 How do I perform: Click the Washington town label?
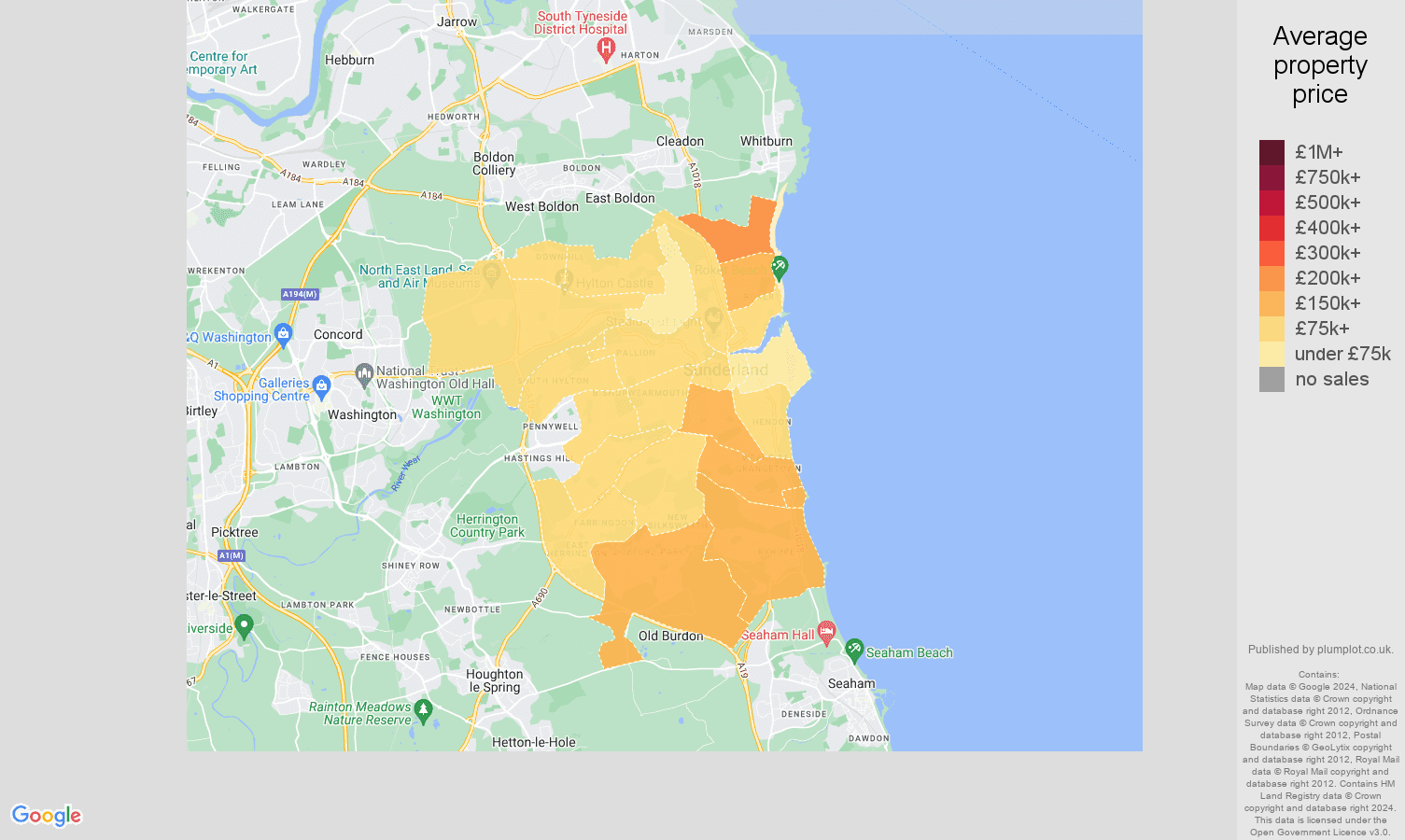(x=362, y=414)
